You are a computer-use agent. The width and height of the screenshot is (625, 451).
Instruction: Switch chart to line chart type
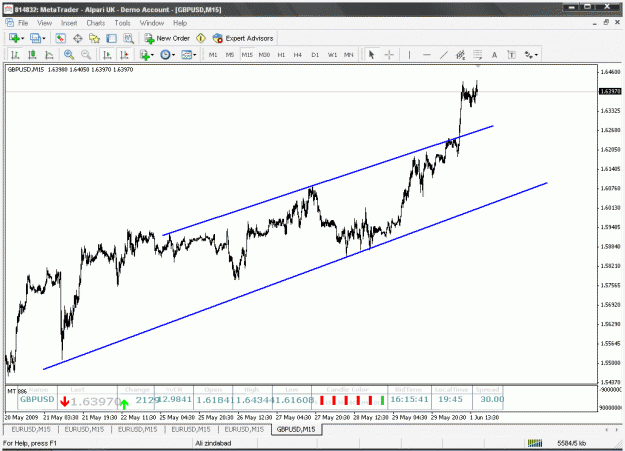coord(49,55)
